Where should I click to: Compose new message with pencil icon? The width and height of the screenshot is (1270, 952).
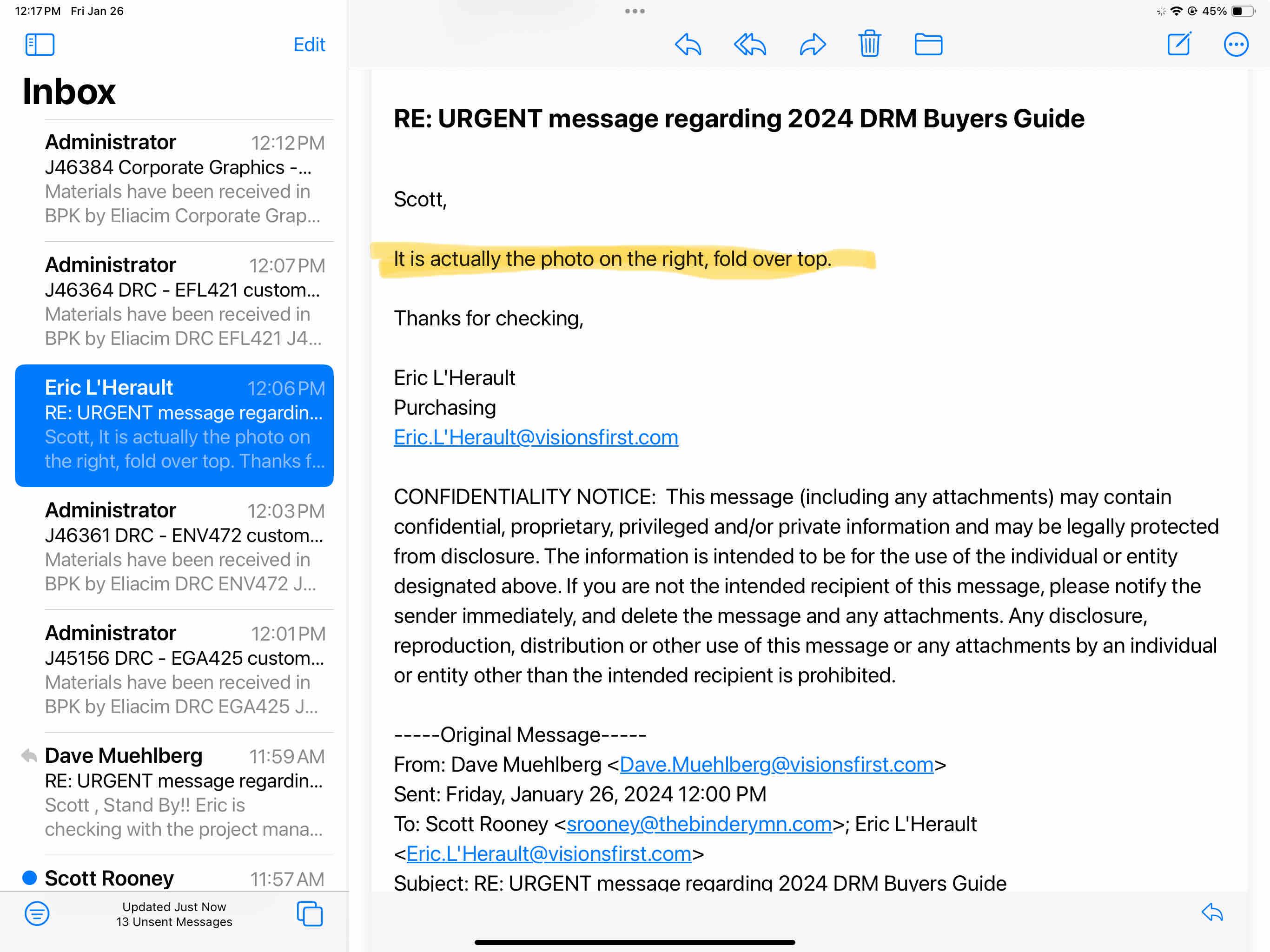1179,44
